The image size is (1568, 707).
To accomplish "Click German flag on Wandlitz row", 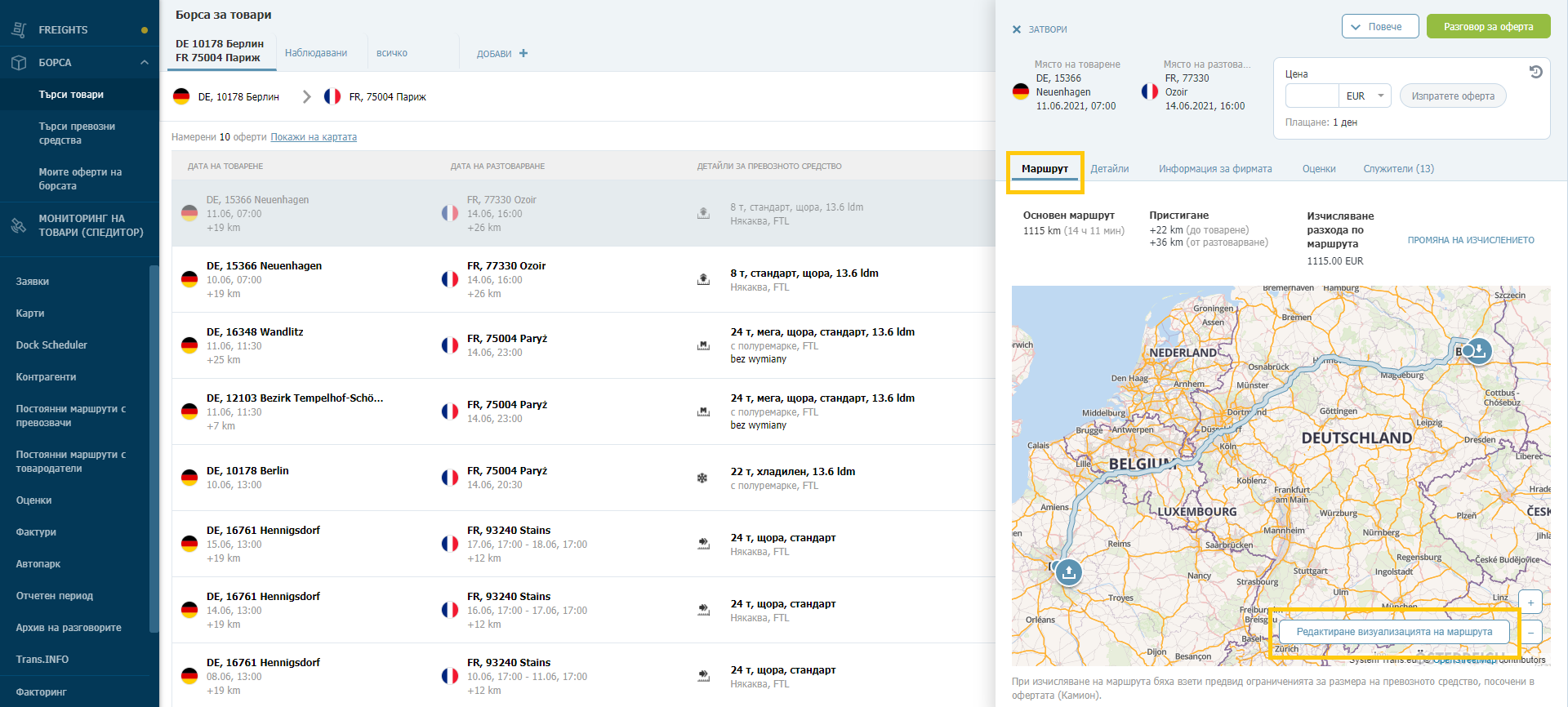I will coord(189,345).
